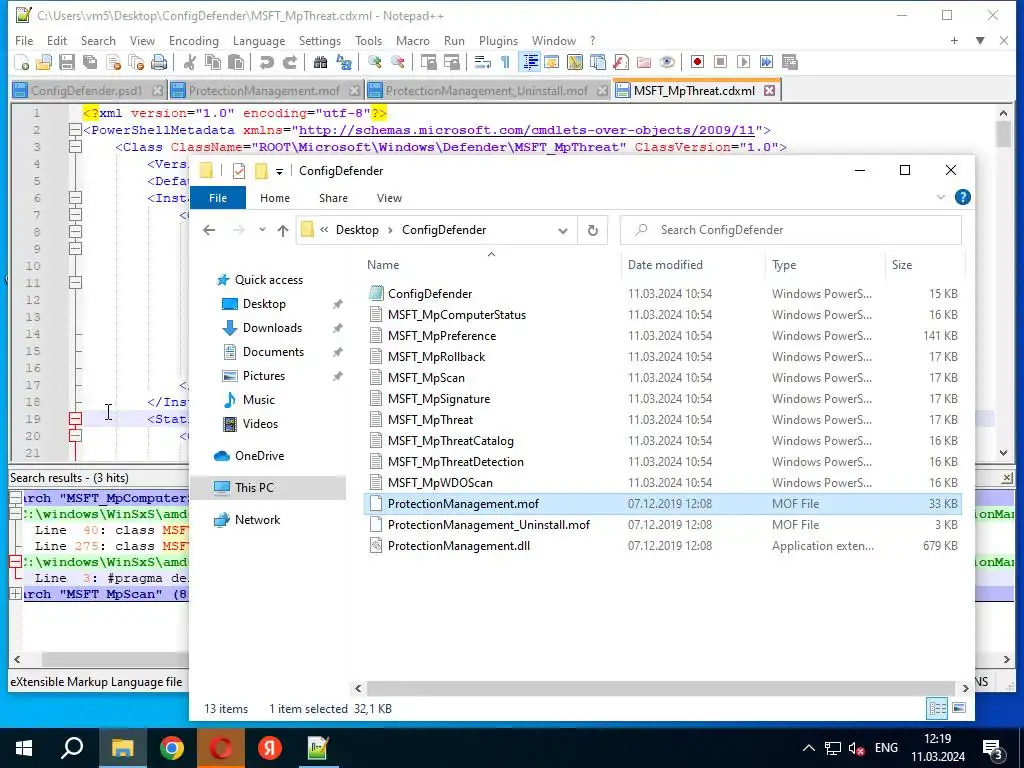Close the MSFT_MpThreat.cdxml tab

pos(769,91)
